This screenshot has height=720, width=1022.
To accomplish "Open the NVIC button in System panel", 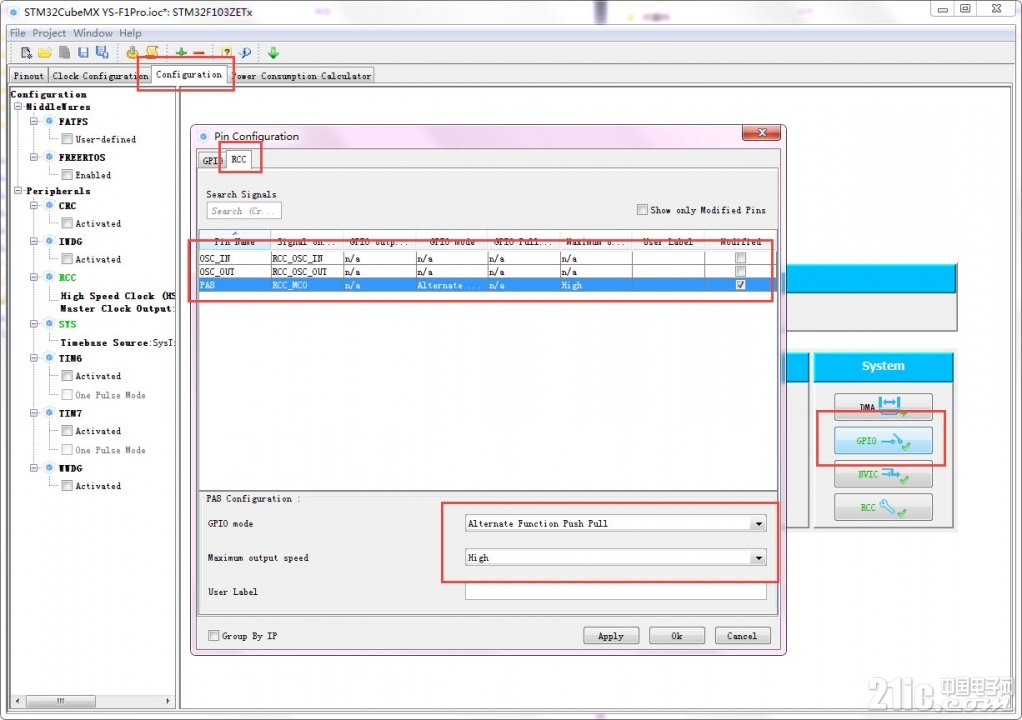I will pyautogui.click(x=883, y=474).
